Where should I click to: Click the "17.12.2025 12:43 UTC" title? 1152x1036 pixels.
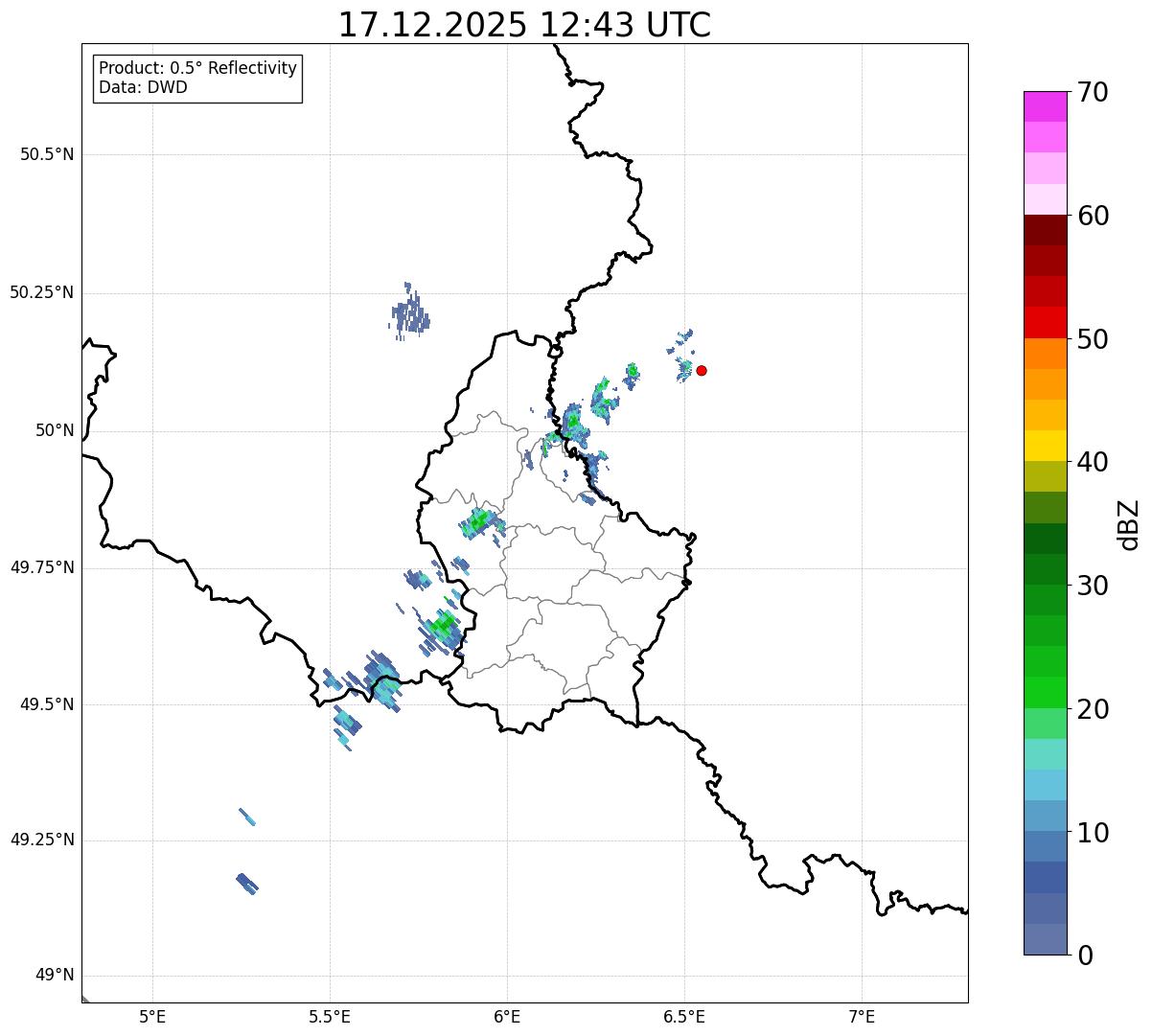[x=524, y=25]
